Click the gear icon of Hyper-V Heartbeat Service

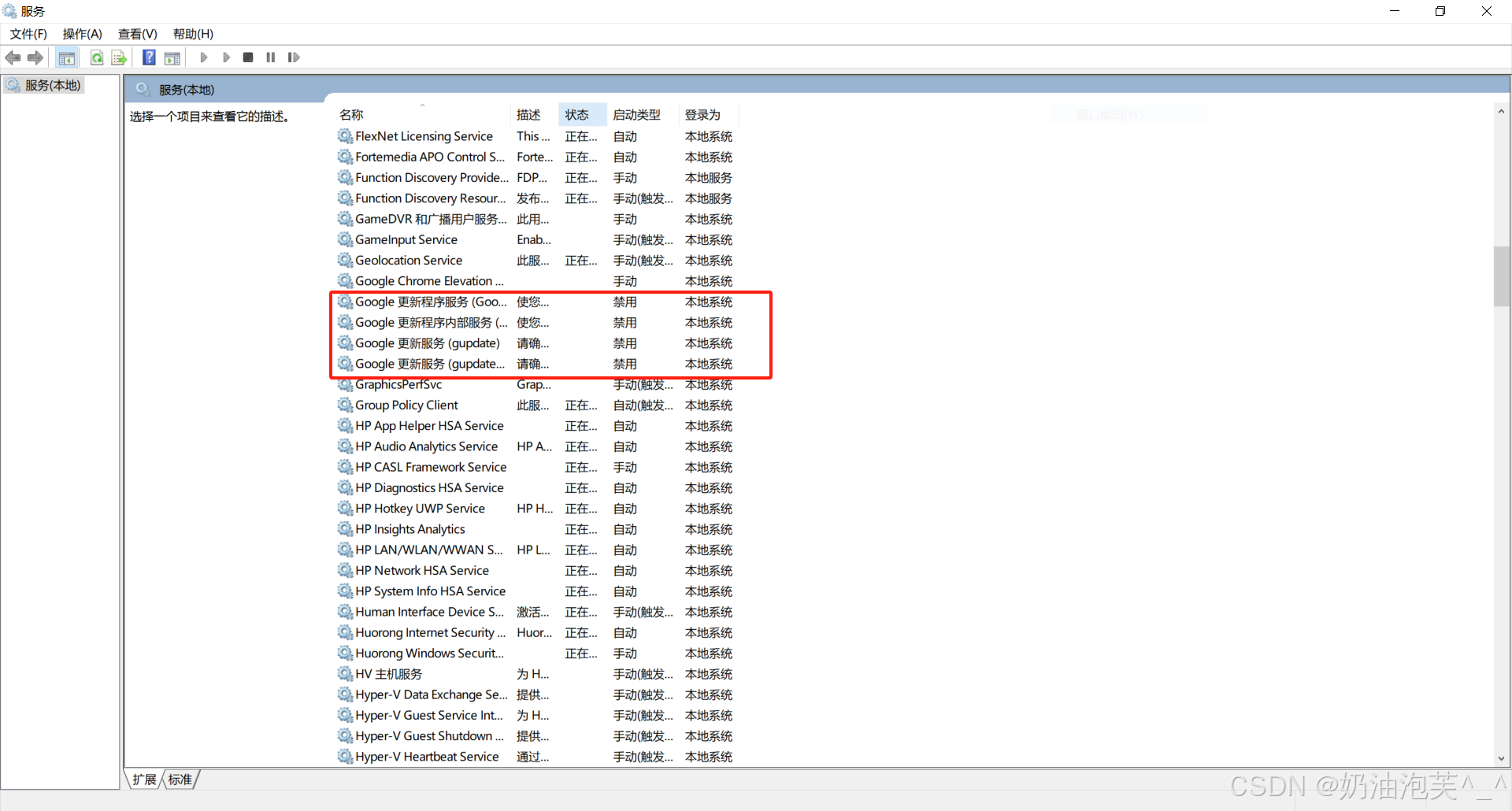pyautogui.click(x=345, y=757)
